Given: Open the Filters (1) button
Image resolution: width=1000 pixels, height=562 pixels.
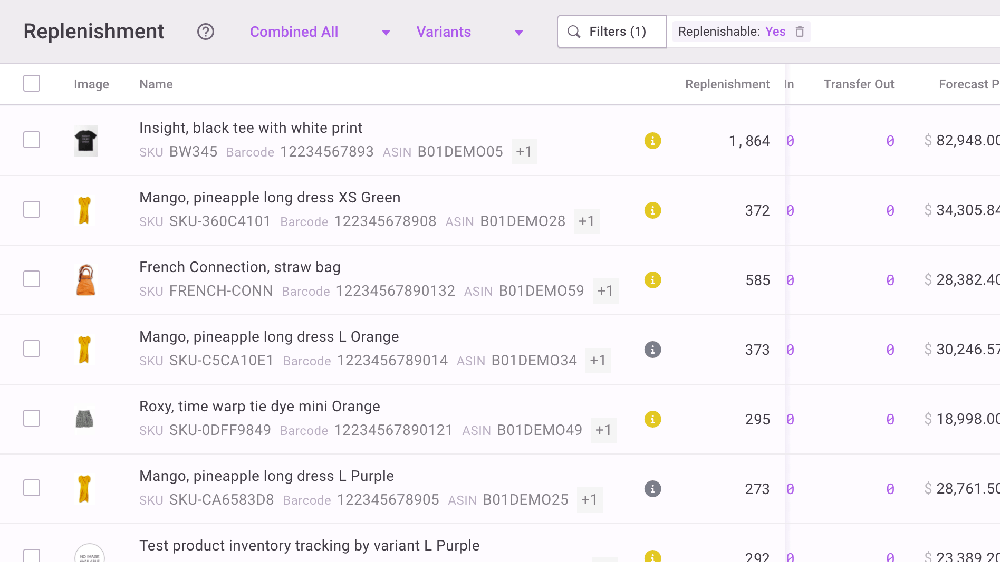Looking at the screenshot, I should [608, 32].
